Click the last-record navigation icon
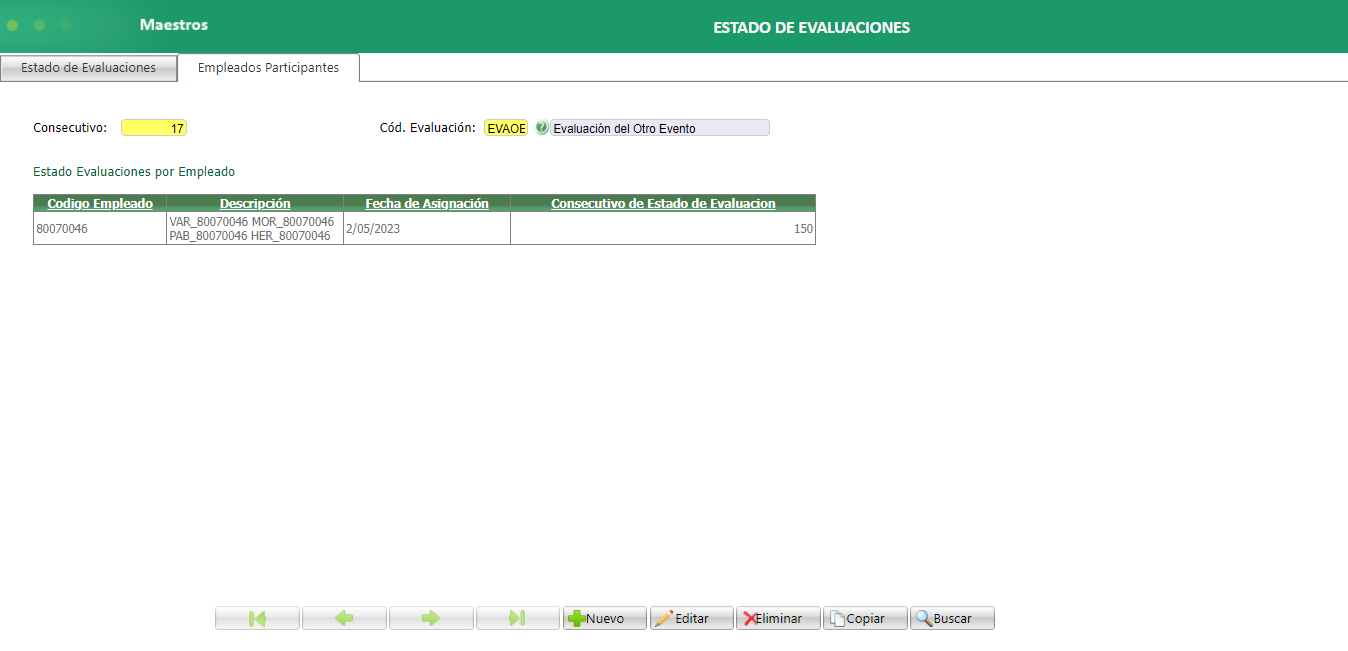 tap(517, 617)
